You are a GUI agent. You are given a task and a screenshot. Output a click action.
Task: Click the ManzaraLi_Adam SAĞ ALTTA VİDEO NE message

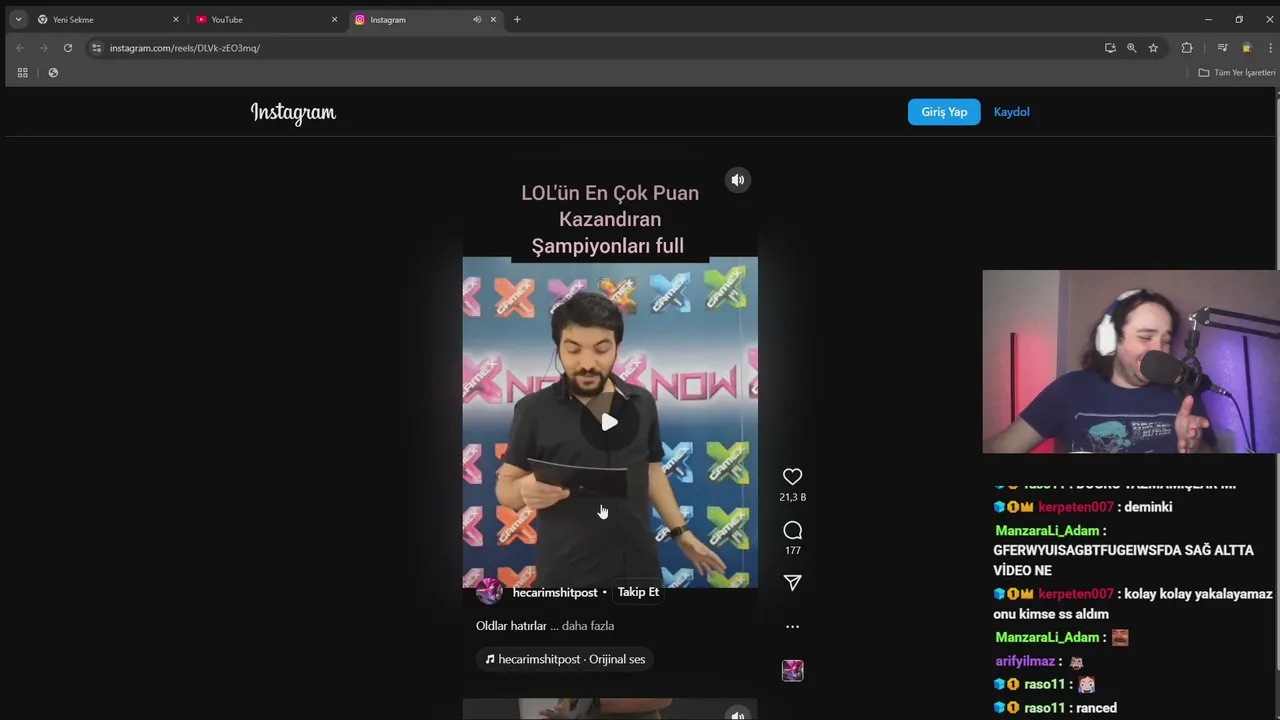click(1123, 550)
